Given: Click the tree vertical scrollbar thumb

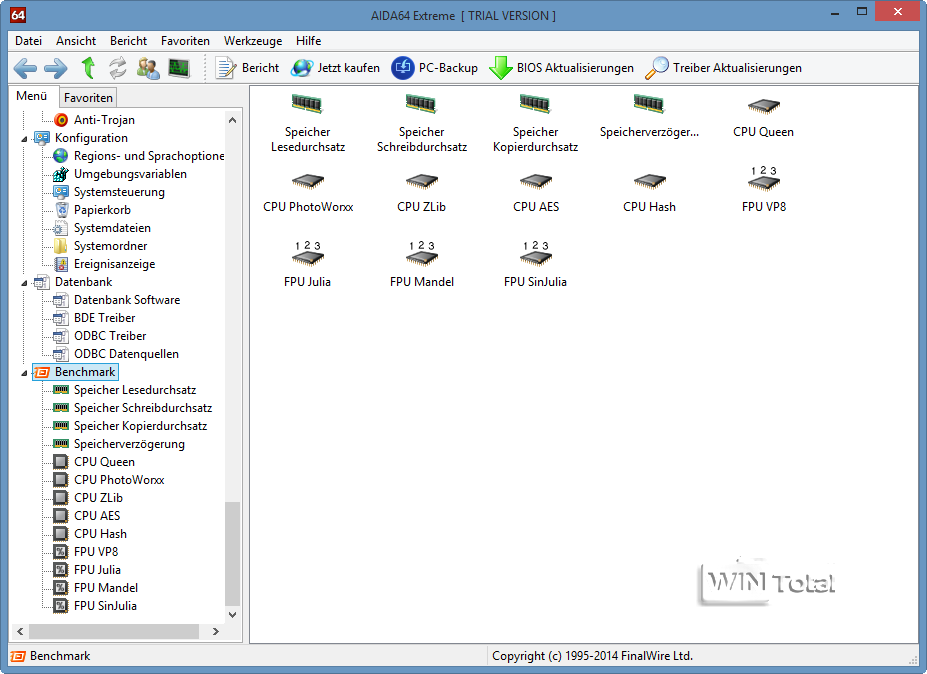Looking at the screenshot, I should (232, 553).
